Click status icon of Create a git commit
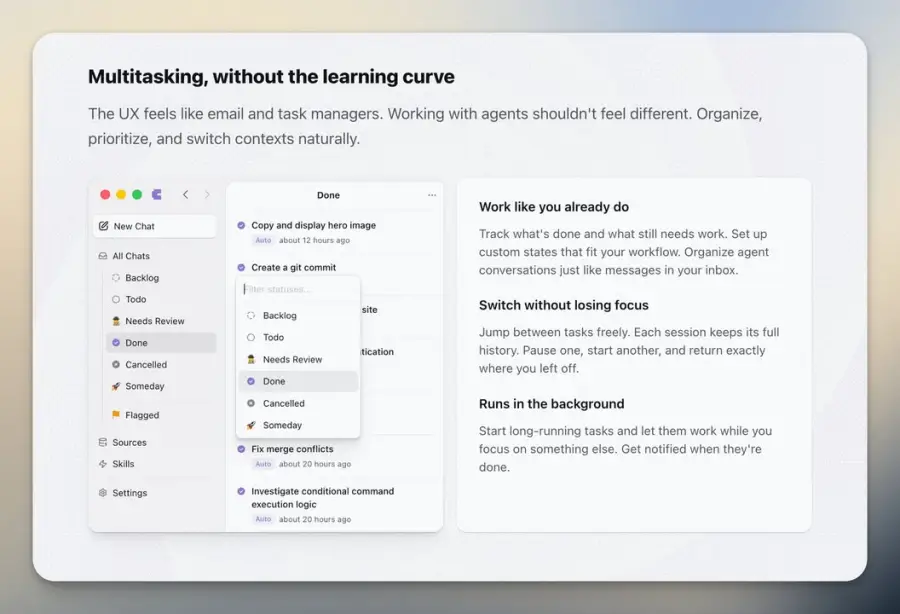This screenshot has width=900, height=614. click(x=241, y=267)
